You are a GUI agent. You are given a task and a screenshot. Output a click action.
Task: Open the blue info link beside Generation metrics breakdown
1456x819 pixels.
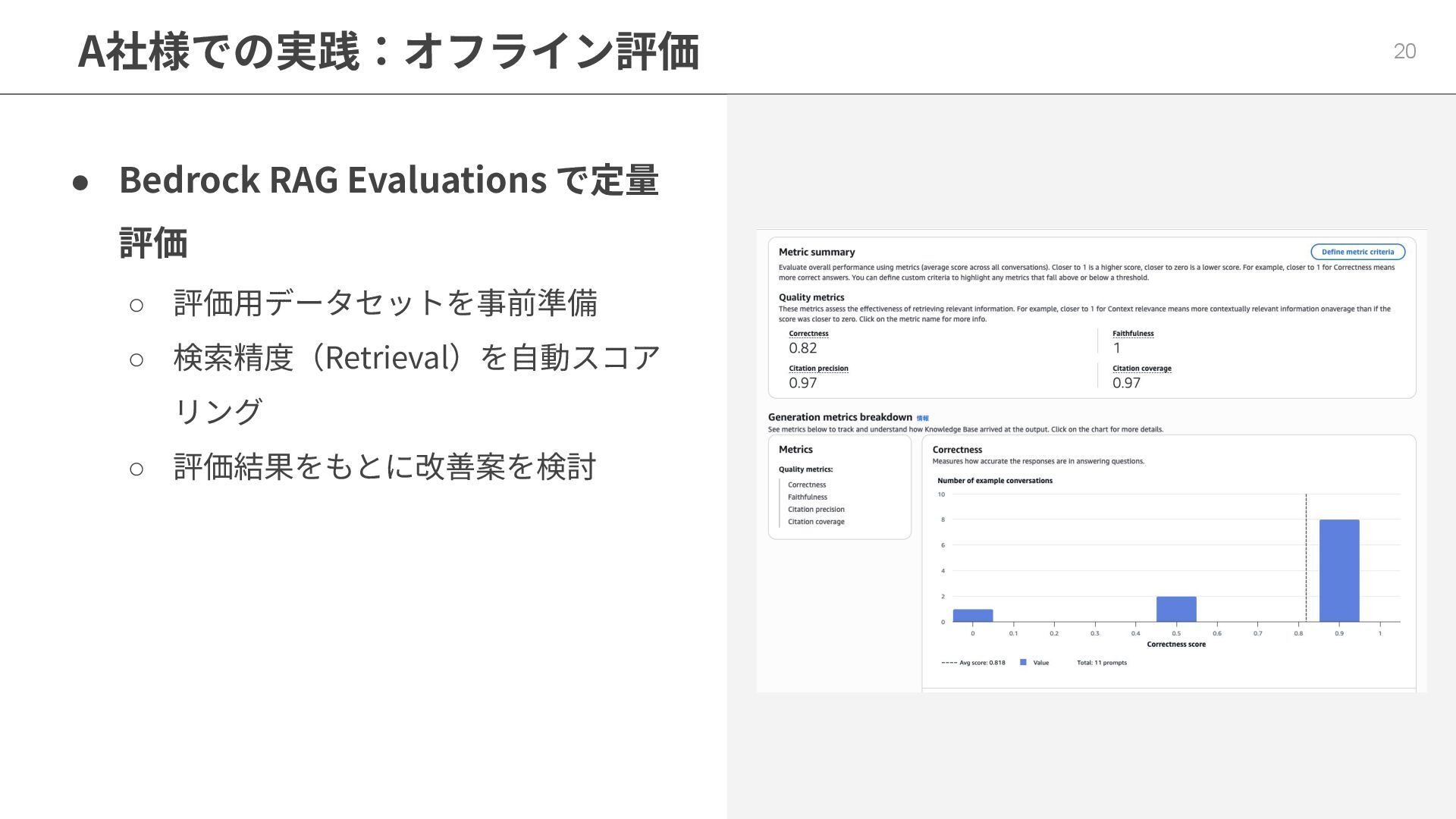(922, 419)
